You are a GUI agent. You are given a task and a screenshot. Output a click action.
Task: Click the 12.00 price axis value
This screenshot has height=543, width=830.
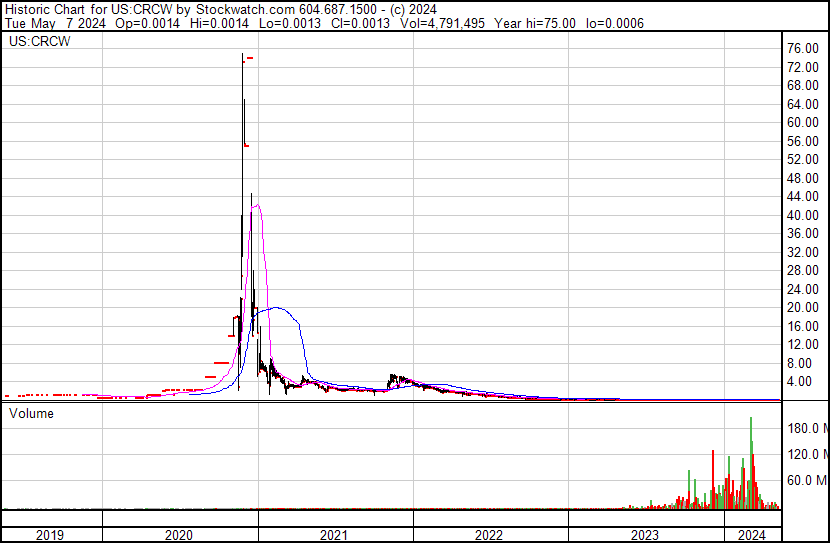pyautogui.click(x=803, y=345)
